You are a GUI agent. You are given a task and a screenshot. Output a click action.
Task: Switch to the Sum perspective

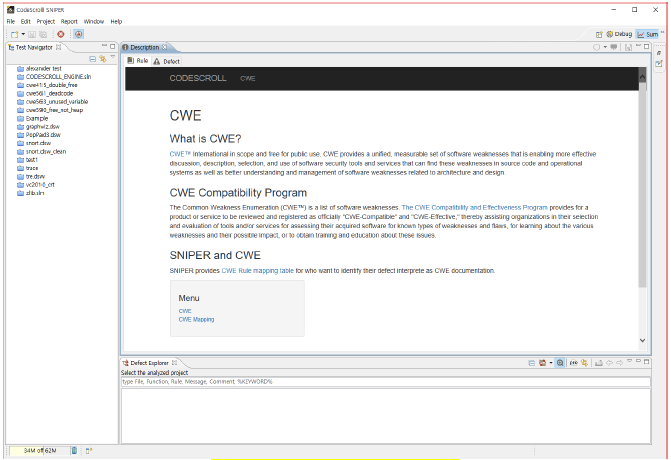(x=648, y=34)
